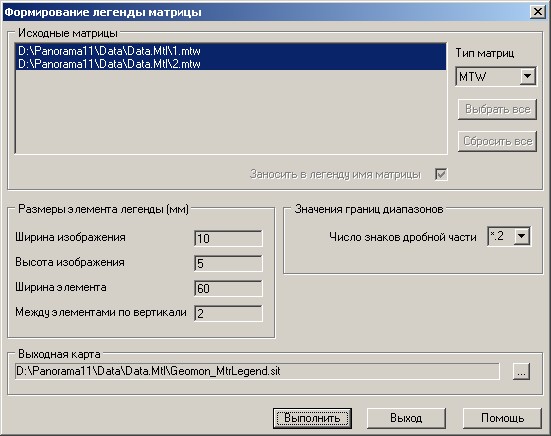Click the Выполнить button

click(312, 418)
